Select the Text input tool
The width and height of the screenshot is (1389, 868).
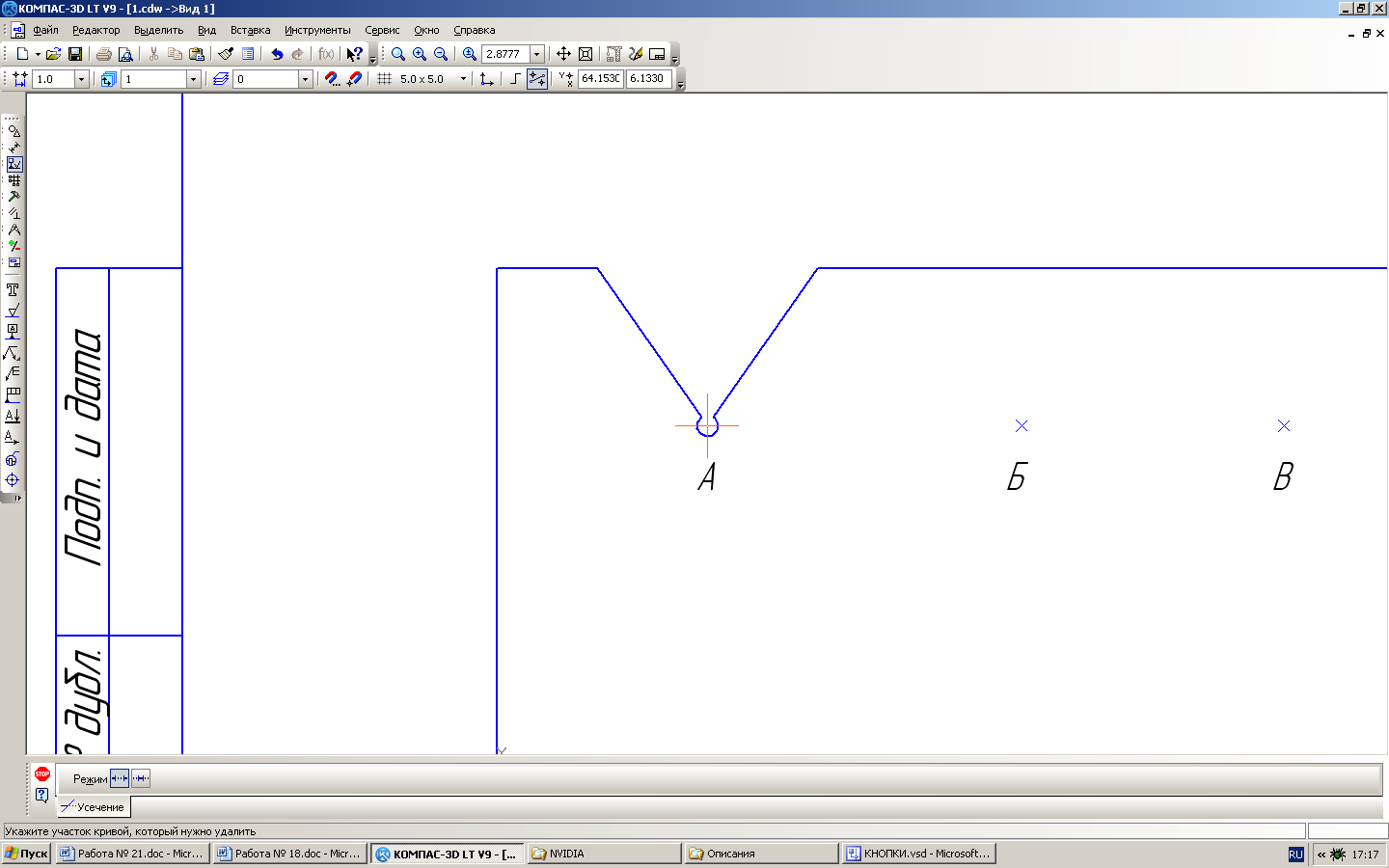click(13, 289)
